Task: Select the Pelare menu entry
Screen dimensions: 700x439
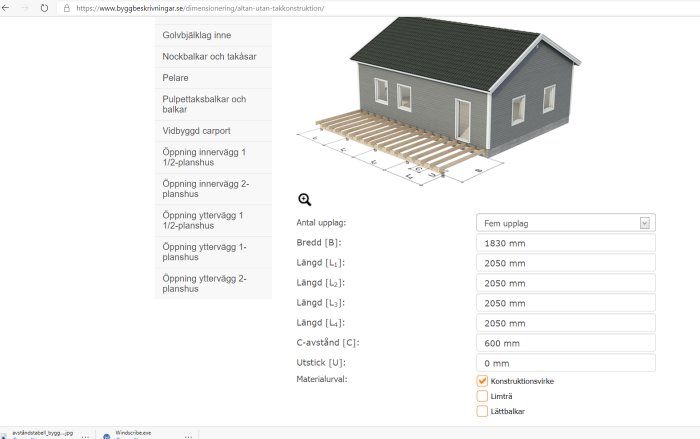Action: tap(213, 78)
